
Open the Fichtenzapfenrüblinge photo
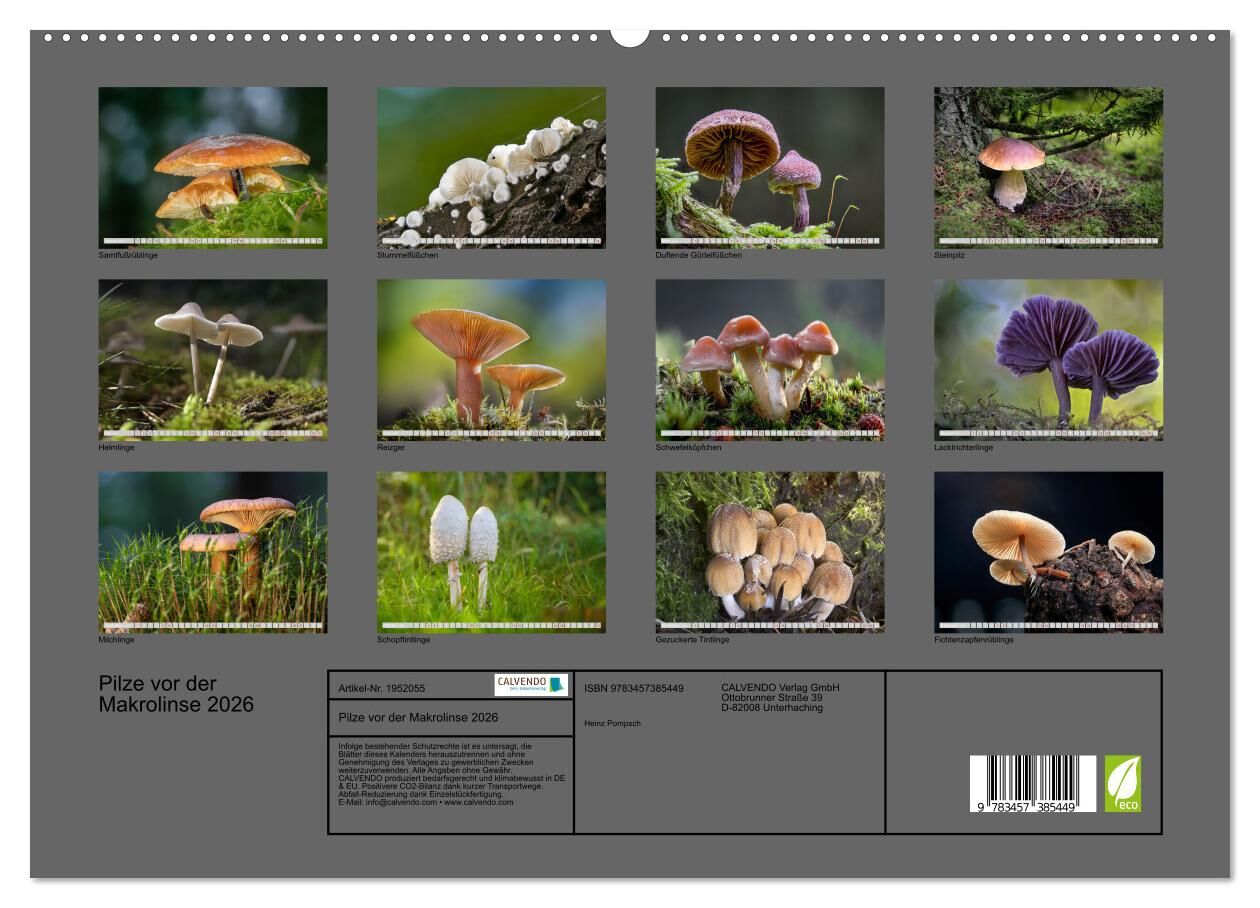pyautogui.click(x=1048, y=552)
